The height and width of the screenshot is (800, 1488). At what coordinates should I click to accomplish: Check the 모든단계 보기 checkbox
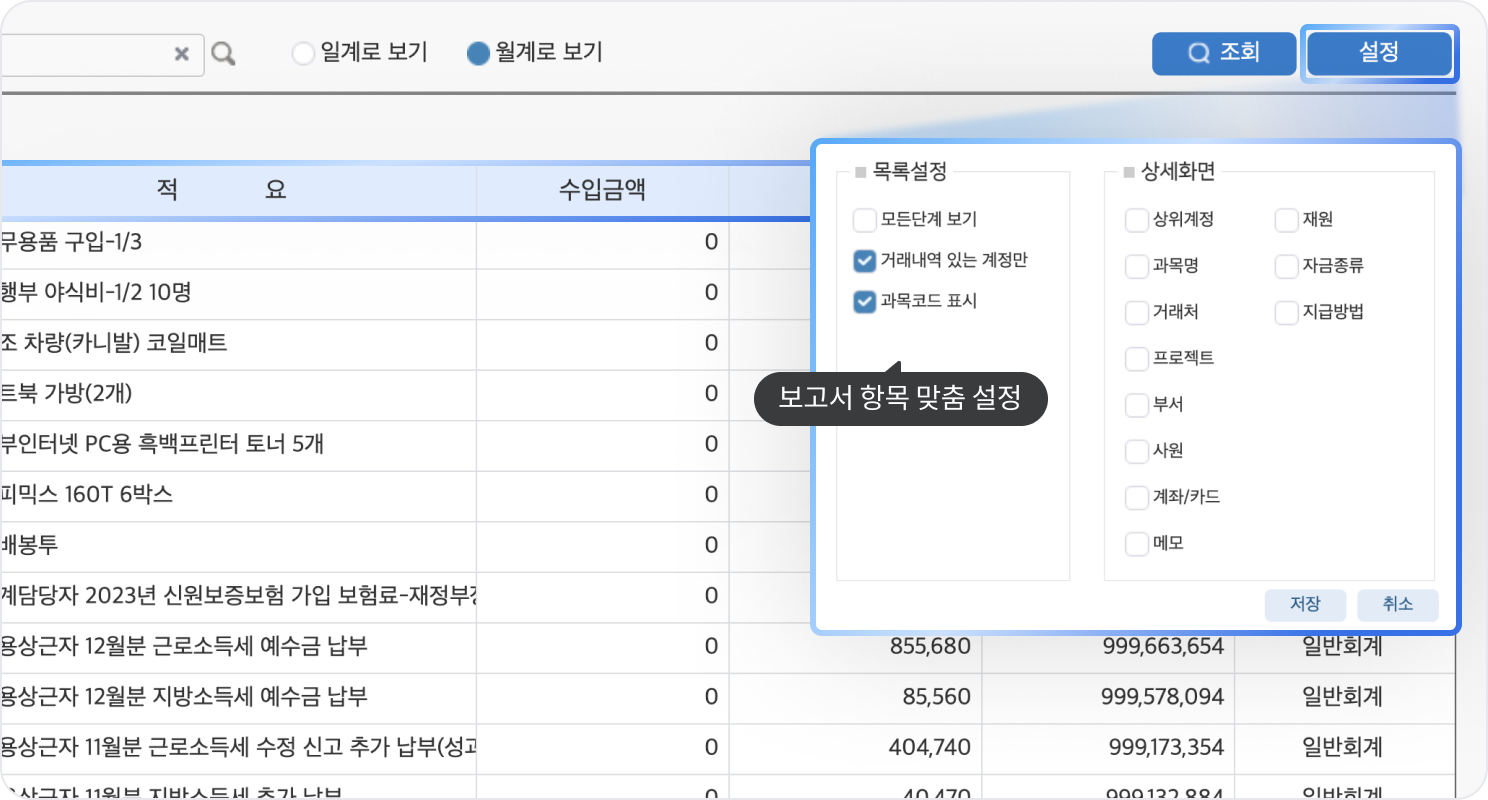[865, 219]
